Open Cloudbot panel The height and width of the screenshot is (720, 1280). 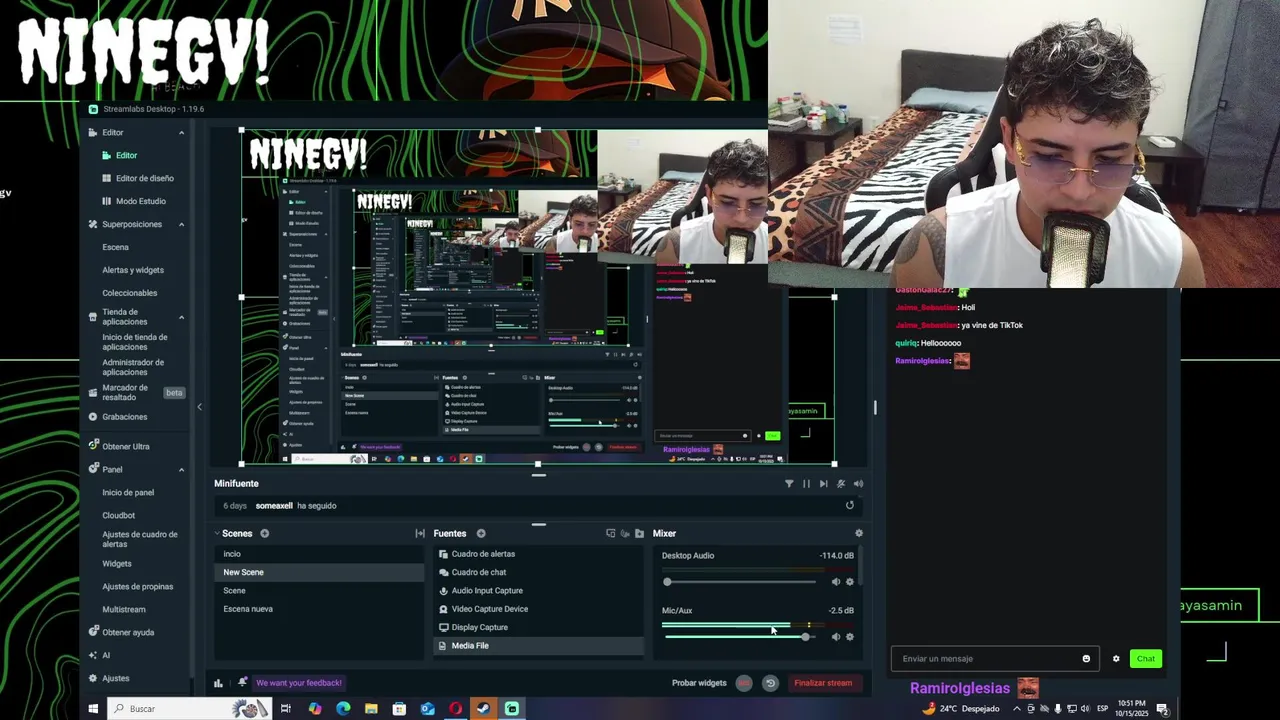pos(118,515)
